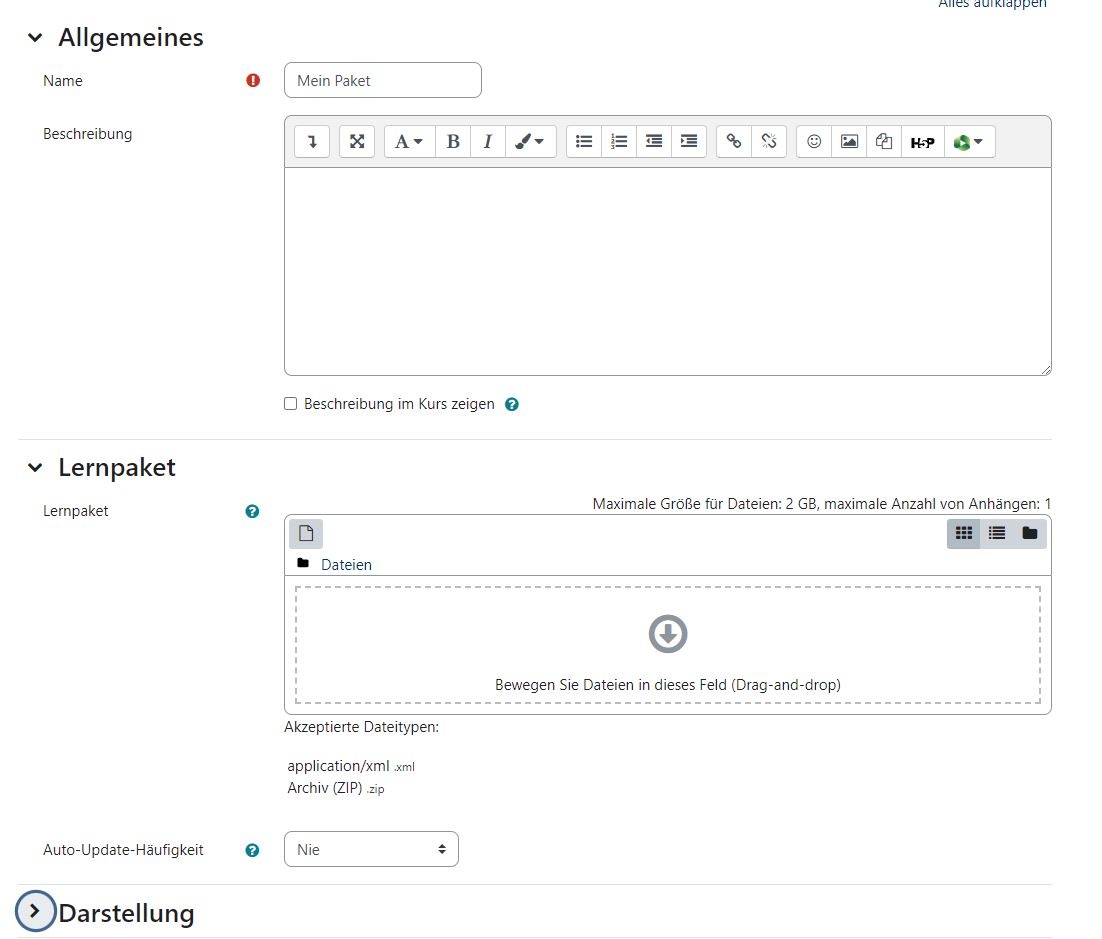The height and width of the screenshot is (939, 1102).
Task: Click the 'Dateien' folder path link
Action: pyautogui.click(x=346, y=565)
